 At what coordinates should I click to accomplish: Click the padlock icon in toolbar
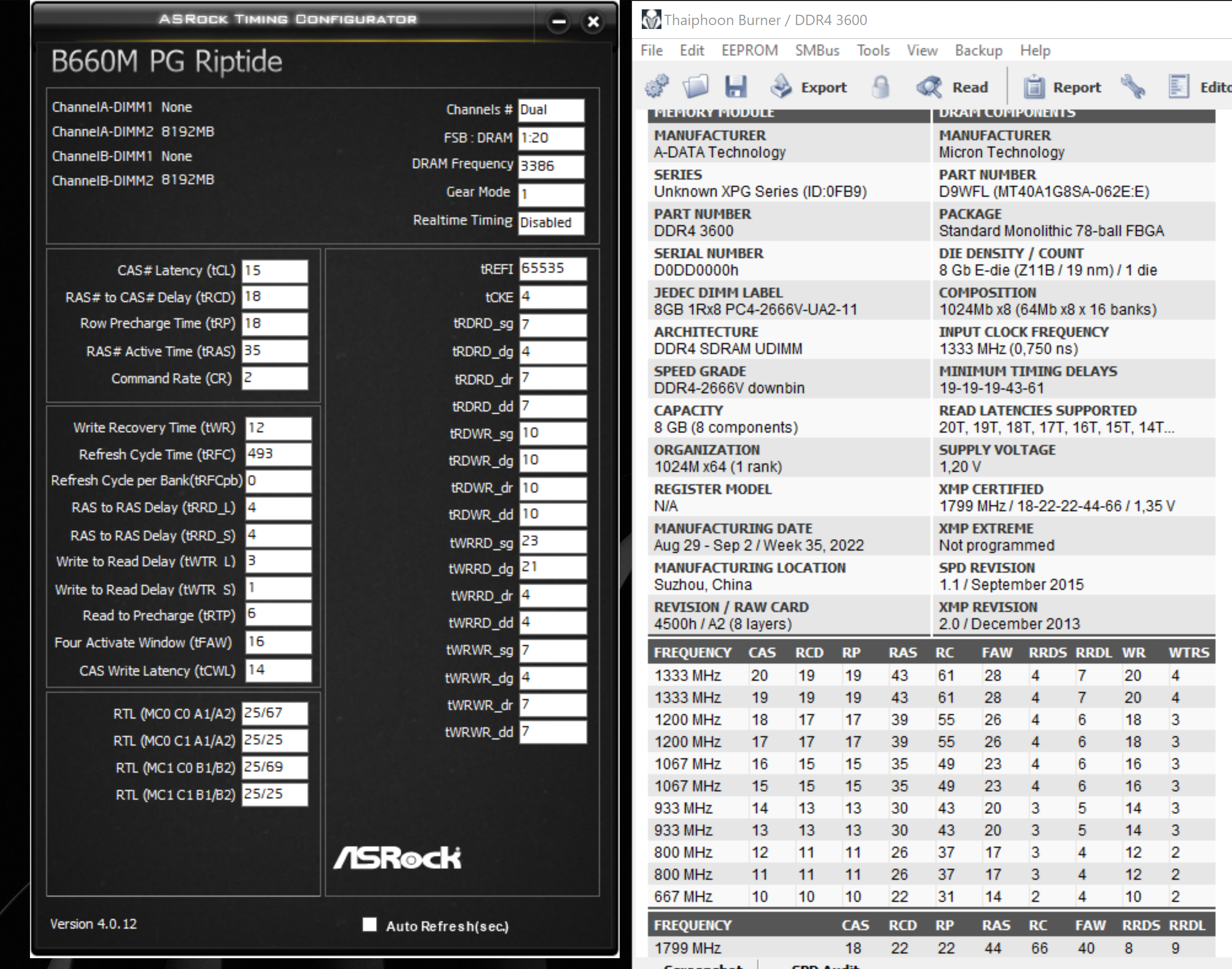point(880,87)
